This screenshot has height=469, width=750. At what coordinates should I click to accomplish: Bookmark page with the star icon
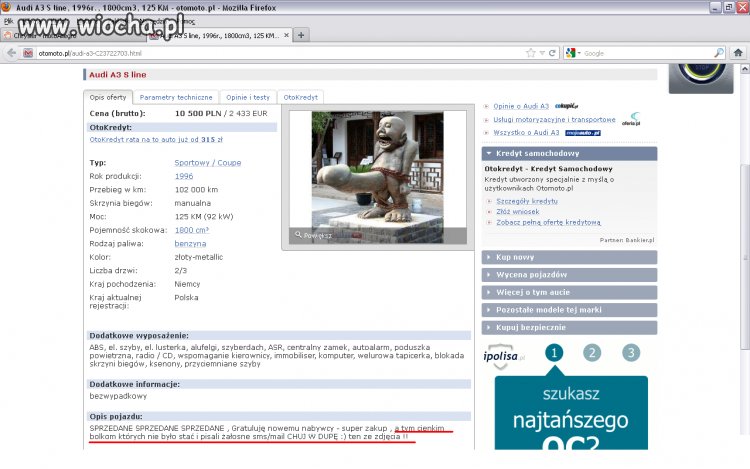tap(530, 53)
